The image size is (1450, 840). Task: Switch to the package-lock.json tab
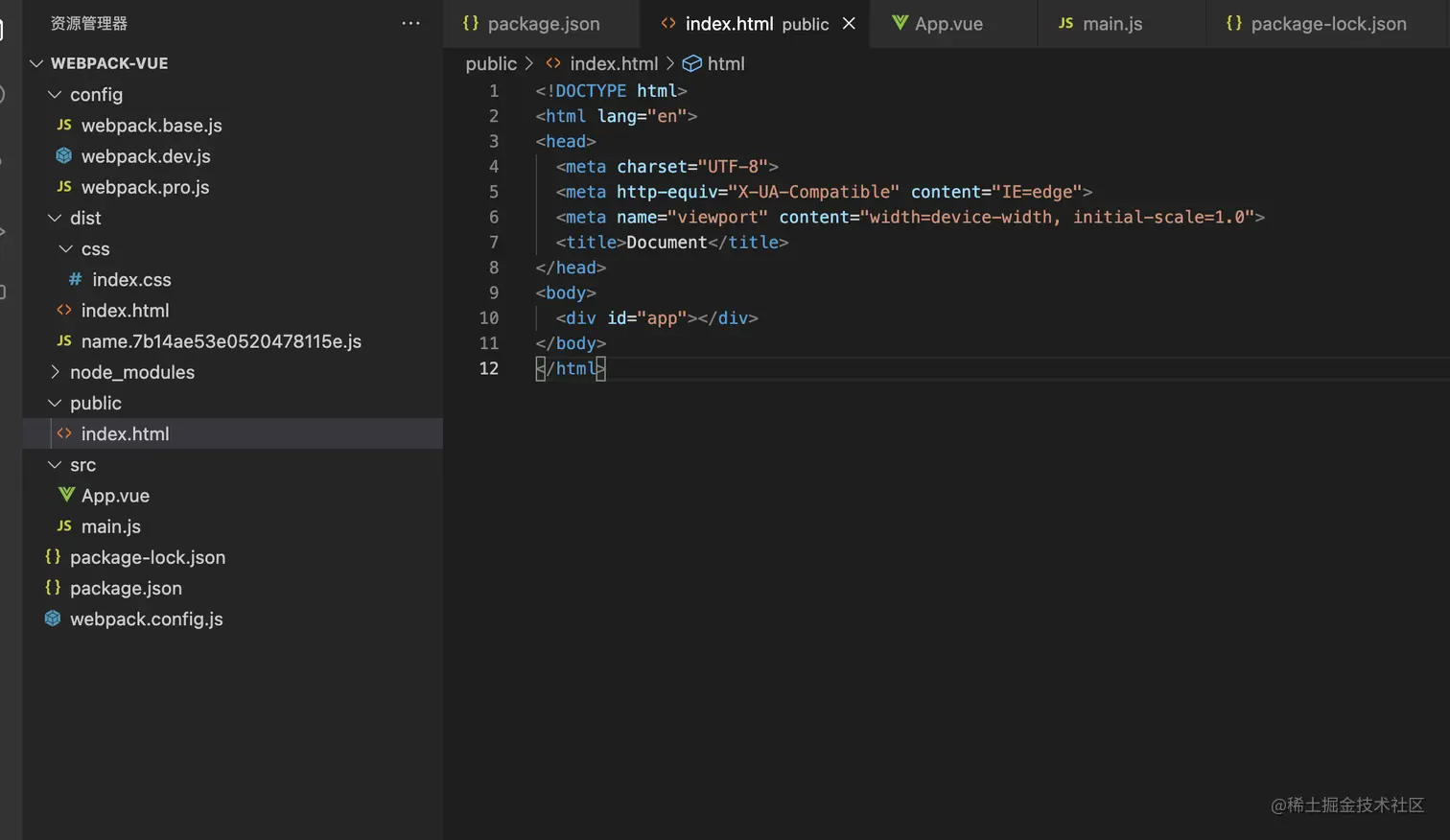pyautogui.click(x=1327, y=23)
